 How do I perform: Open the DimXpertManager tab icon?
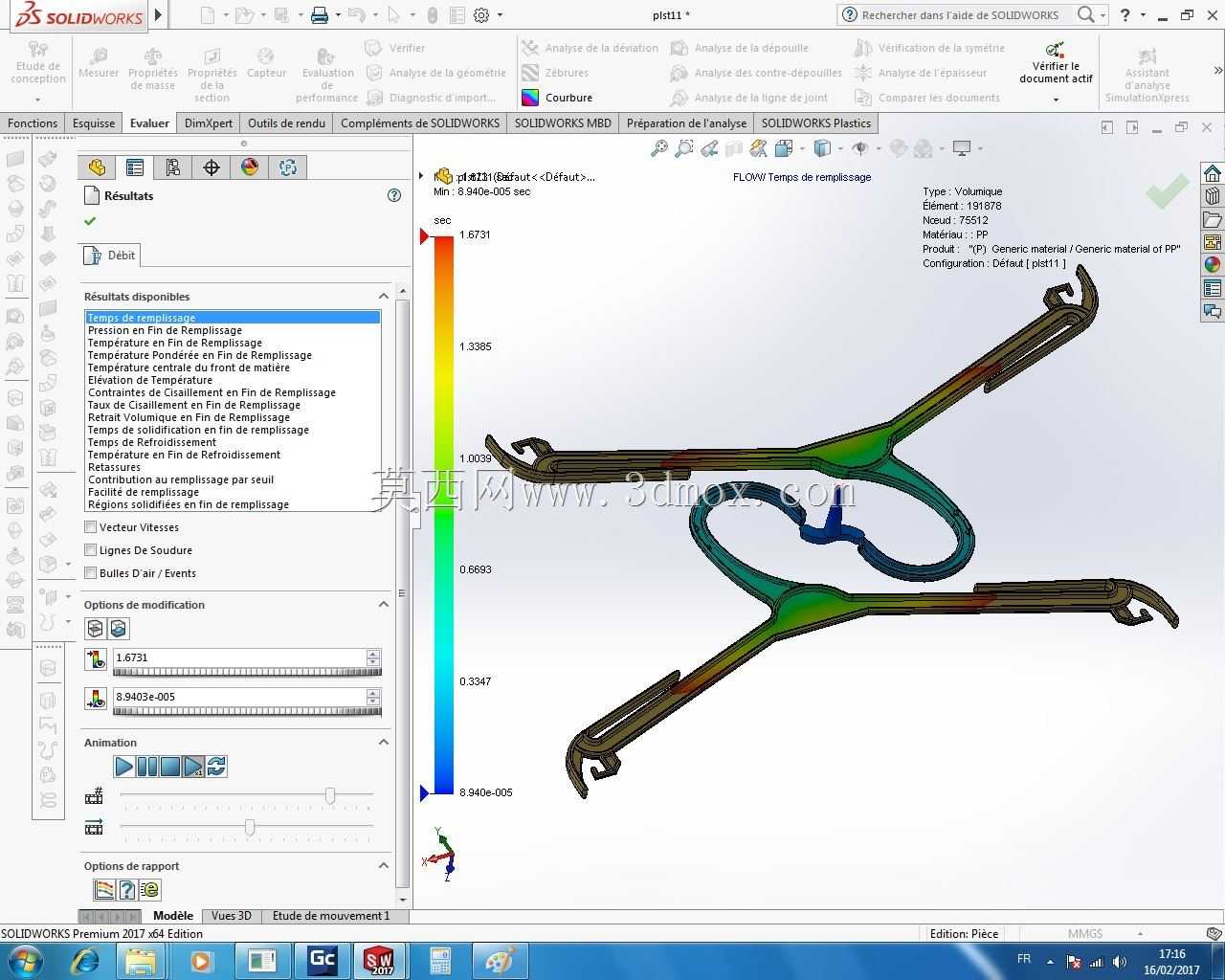point(212,167)
